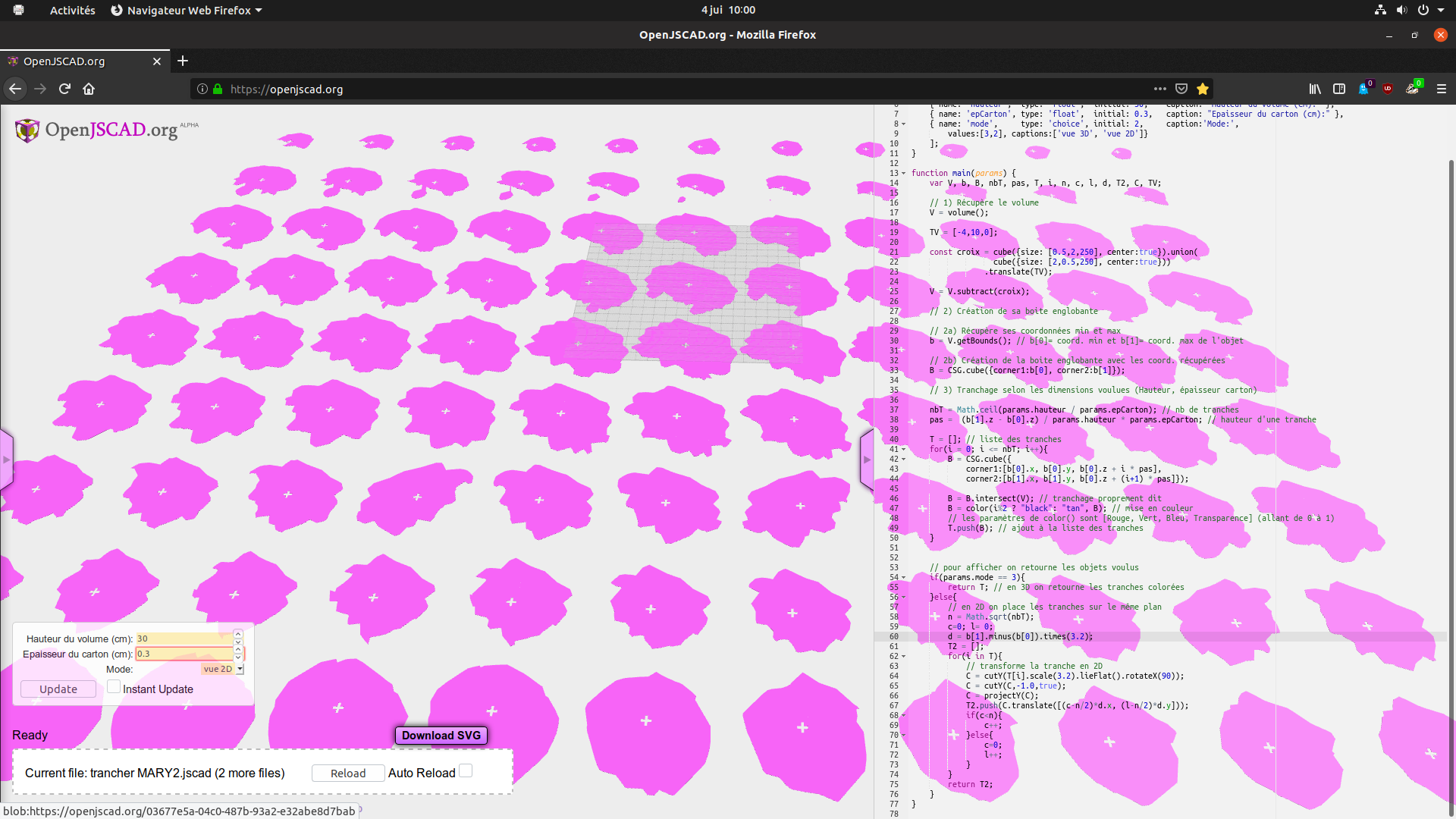Click the Home icon in the toolbar

click(x=89, y=89)
